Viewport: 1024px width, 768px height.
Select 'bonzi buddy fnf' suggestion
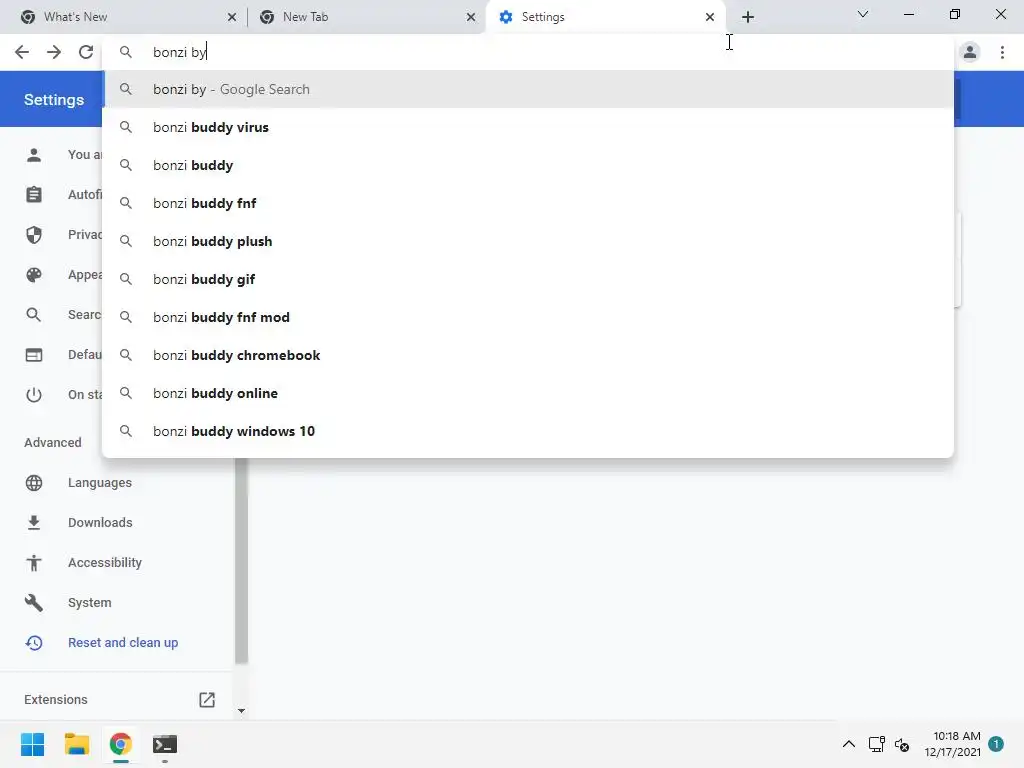point(527,203)
